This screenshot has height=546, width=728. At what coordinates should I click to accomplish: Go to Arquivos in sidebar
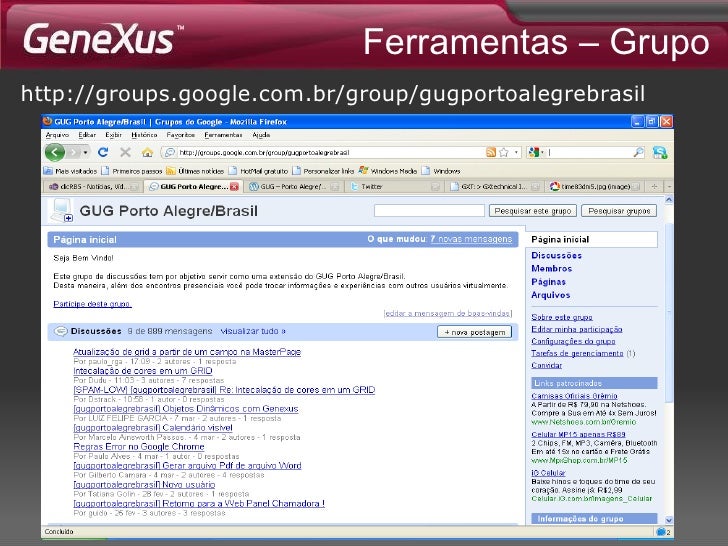[x=551, y=295]
